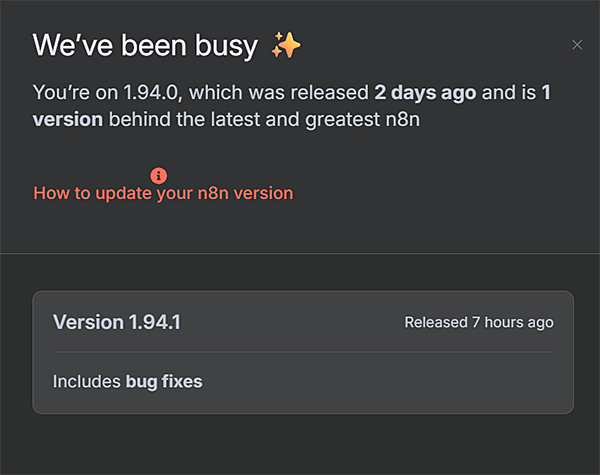
Task: Click the Released 7 hours ago label
Action: click(x=479, y=322)
